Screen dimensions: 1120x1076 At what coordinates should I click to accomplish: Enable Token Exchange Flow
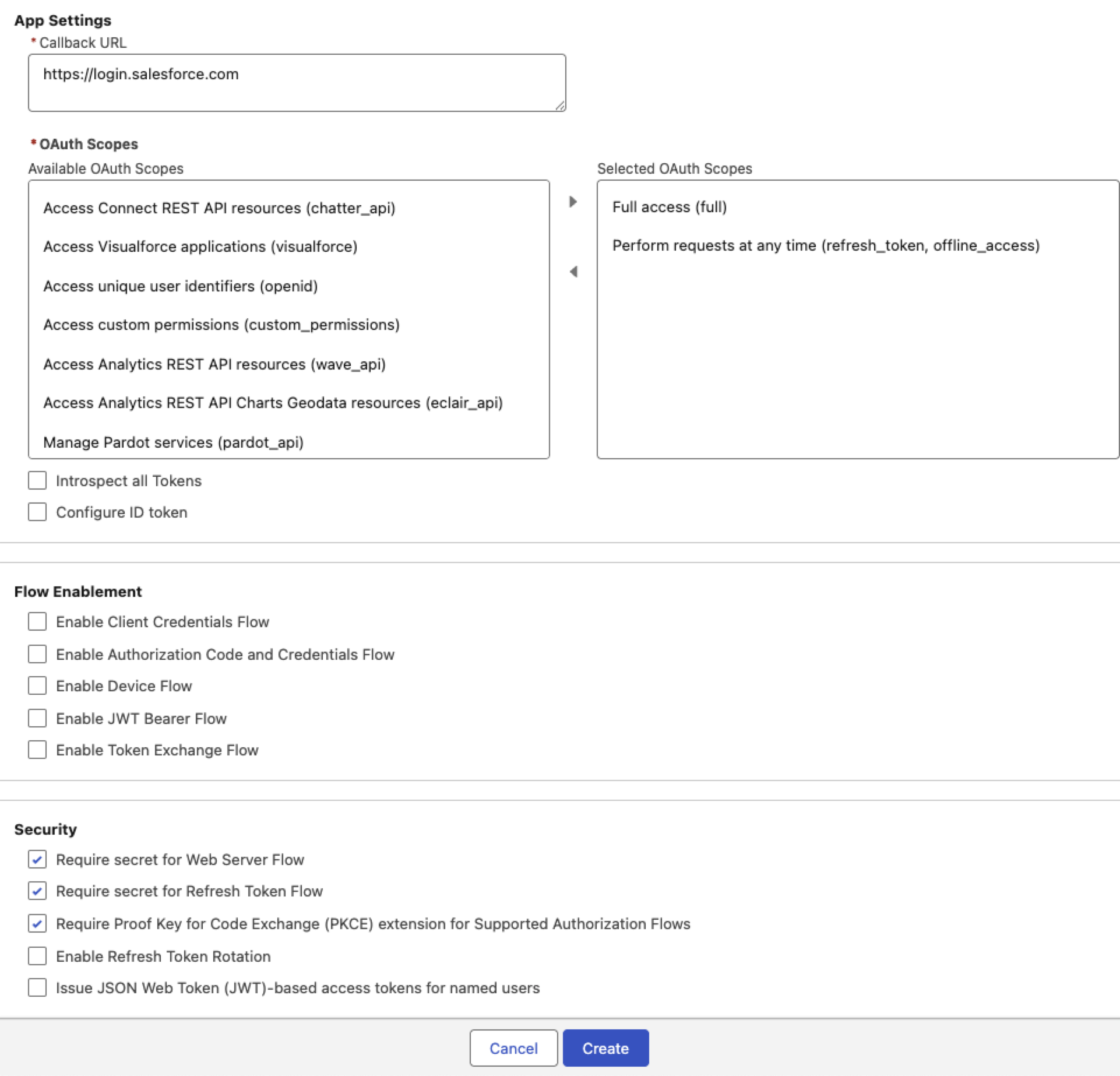[x=37, y=750]
